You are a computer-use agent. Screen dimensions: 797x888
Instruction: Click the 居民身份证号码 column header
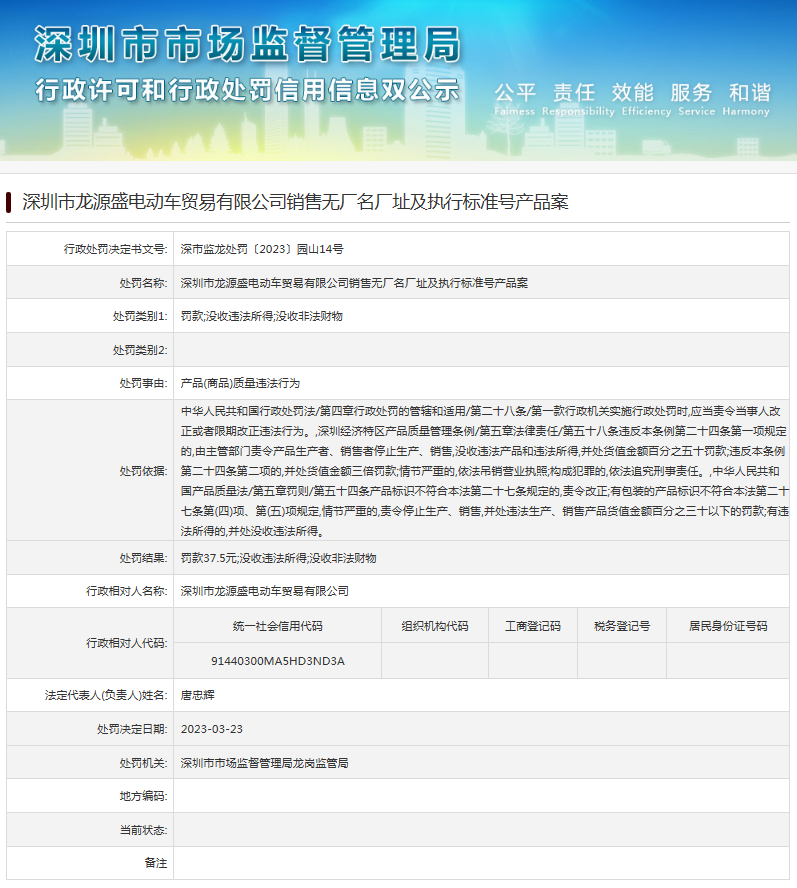(x=728, y=626)
